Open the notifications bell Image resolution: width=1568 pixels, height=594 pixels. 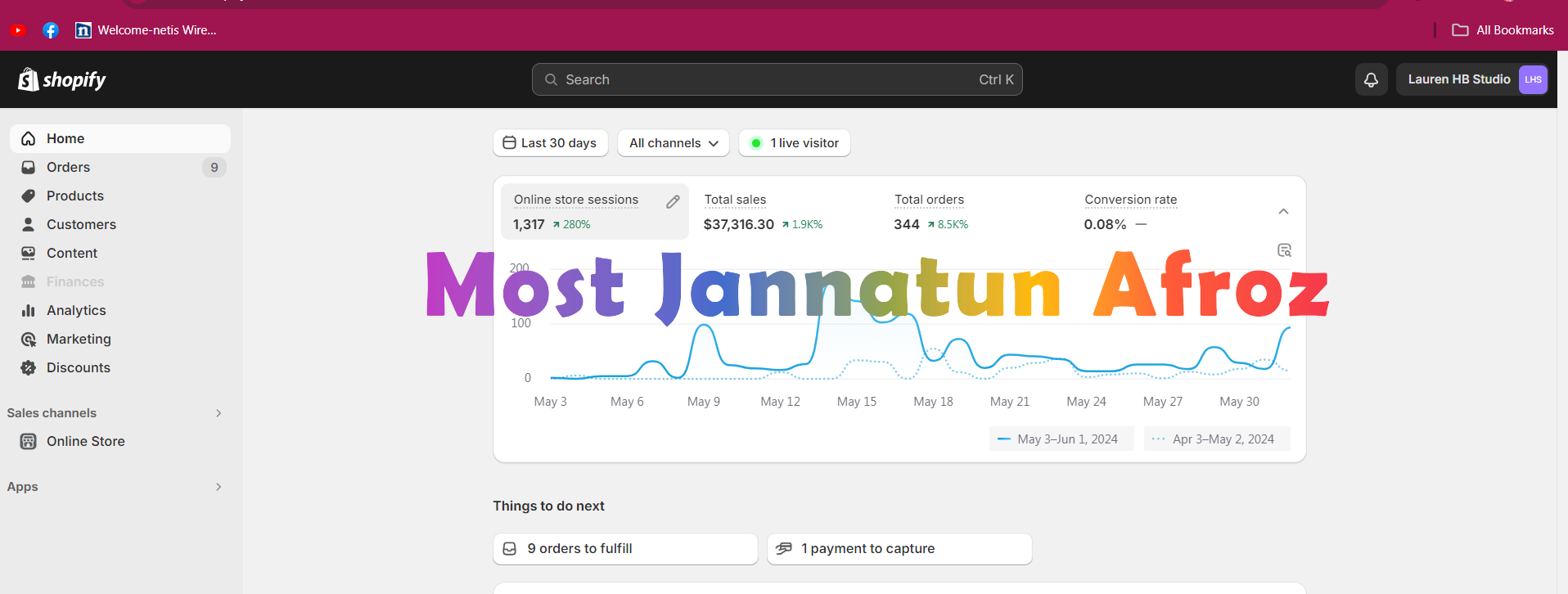1371,79
